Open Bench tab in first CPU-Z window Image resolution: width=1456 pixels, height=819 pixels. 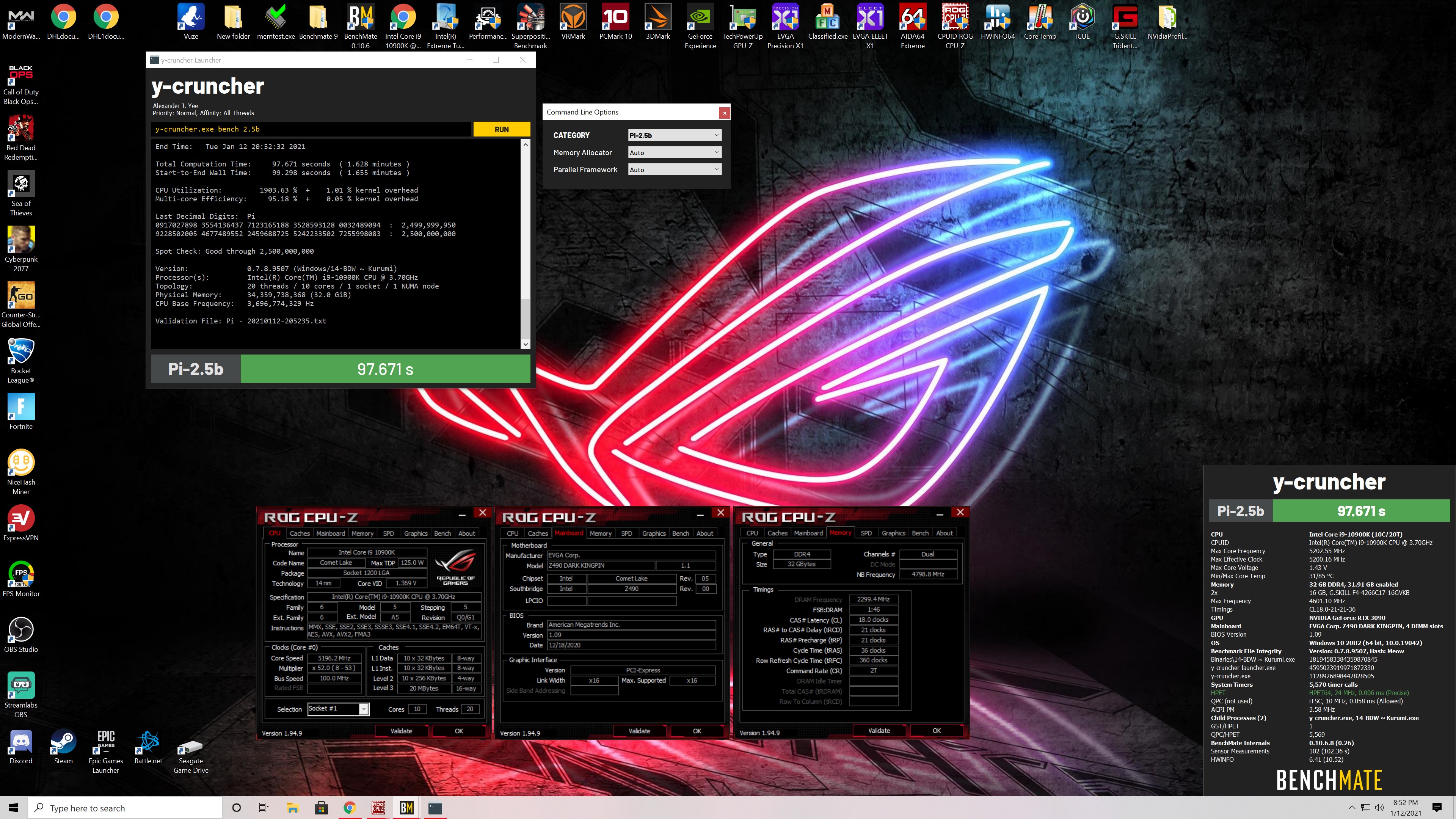pos(442,533)
